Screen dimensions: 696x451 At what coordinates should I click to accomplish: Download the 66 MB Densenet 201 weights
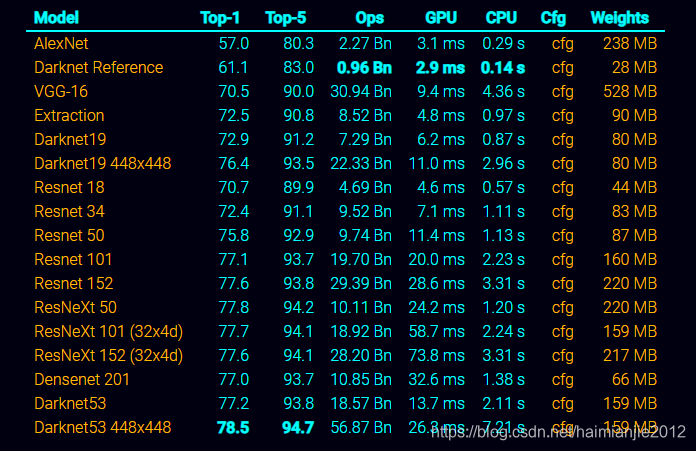click(x=634, y=379)
